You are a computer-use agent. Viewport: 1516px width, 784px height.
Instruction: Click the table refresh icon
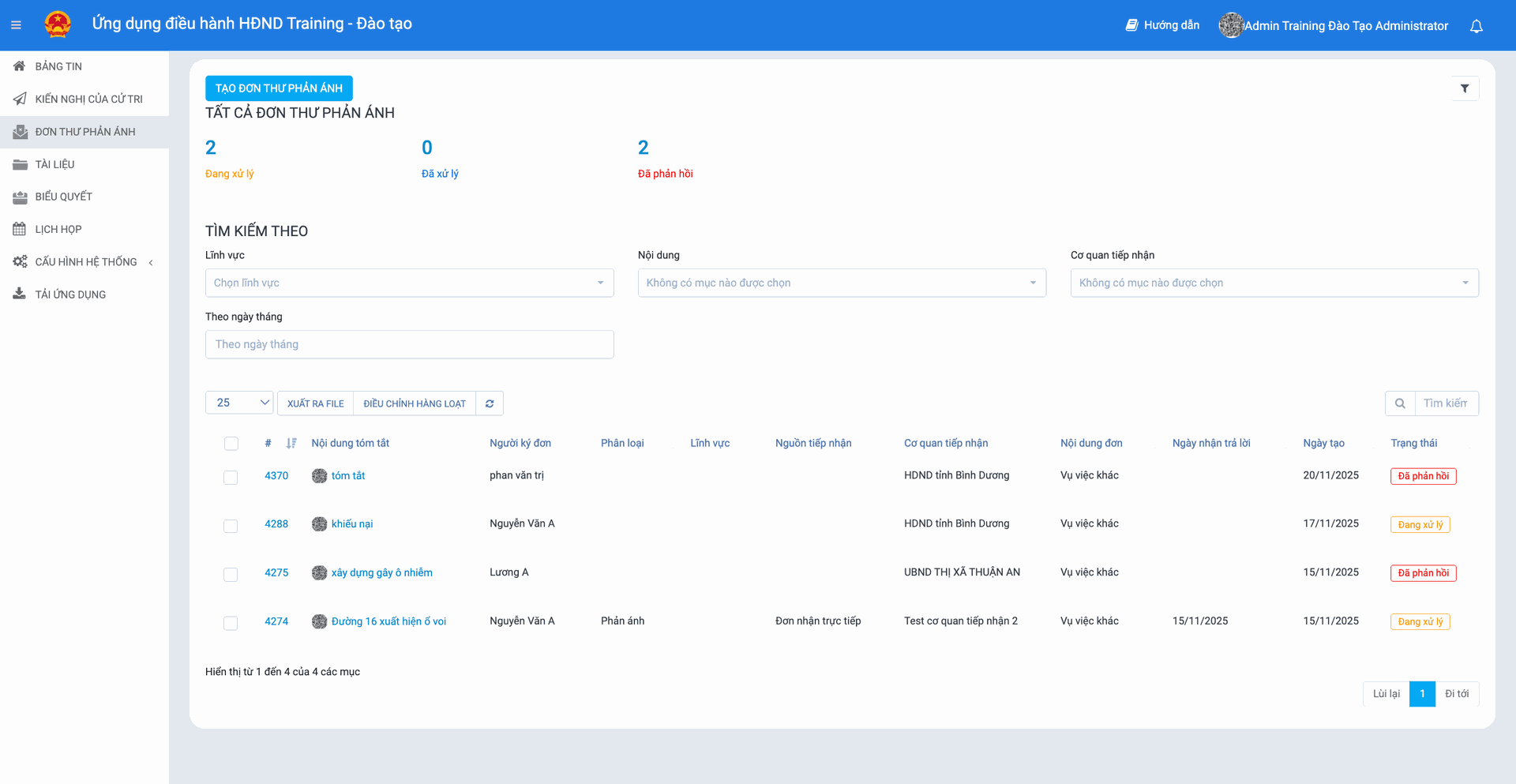490,403
